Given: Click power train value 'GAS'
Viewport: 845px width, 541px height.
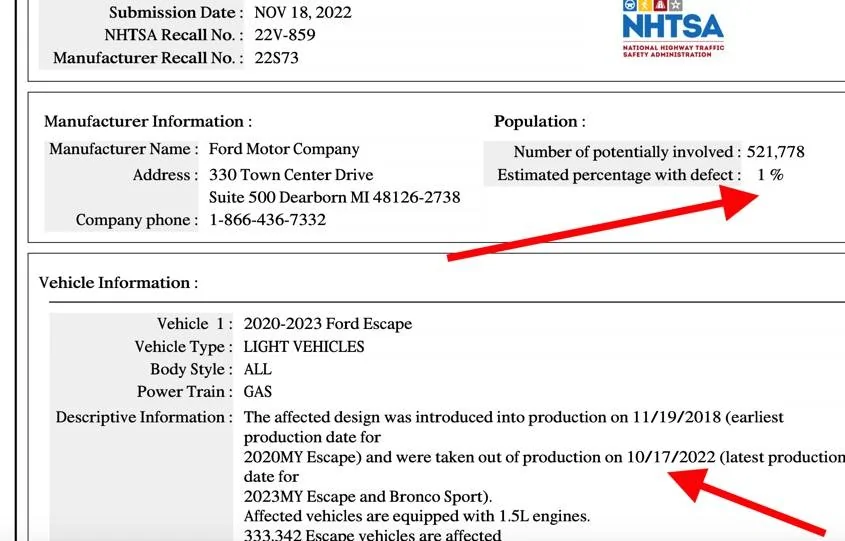Looking at the screenshot, I should tap(258, 392).
